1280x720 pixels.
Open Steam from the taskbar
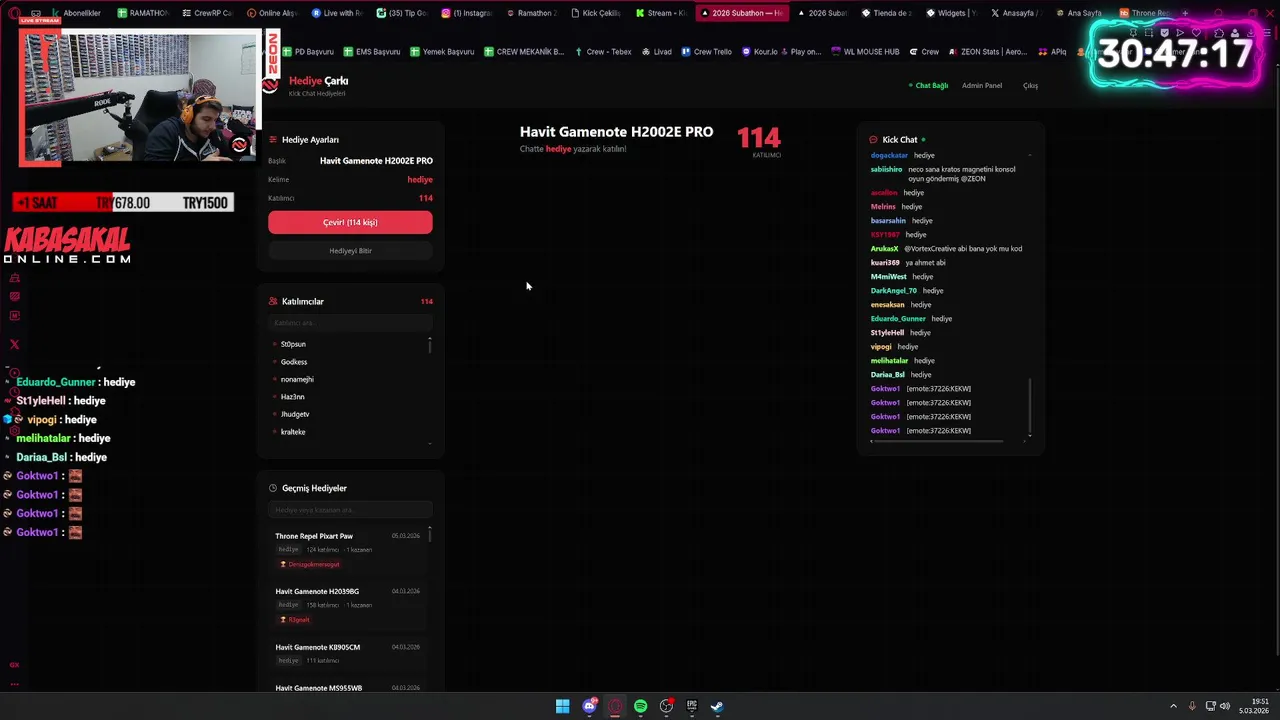click(717, 706)
